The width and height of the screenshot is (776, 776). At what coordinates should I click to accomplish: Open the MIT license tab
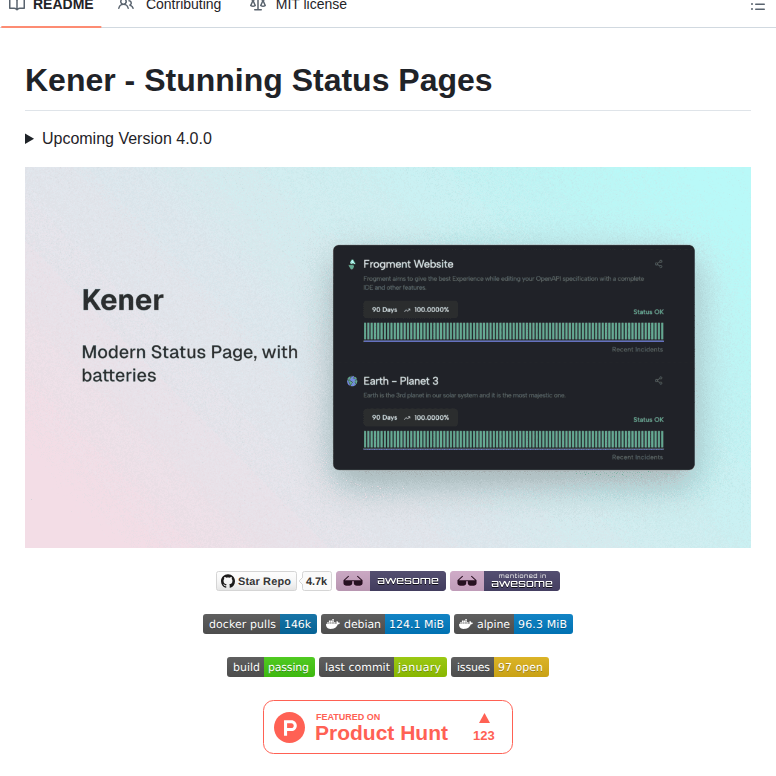[x=311, y=5]
